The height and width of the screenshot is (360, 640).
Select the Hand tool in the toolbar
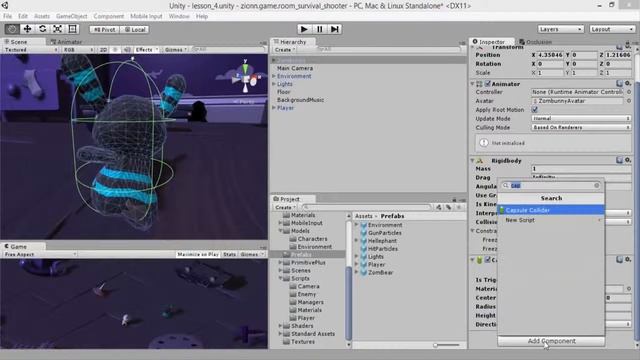tap(12, 29)
